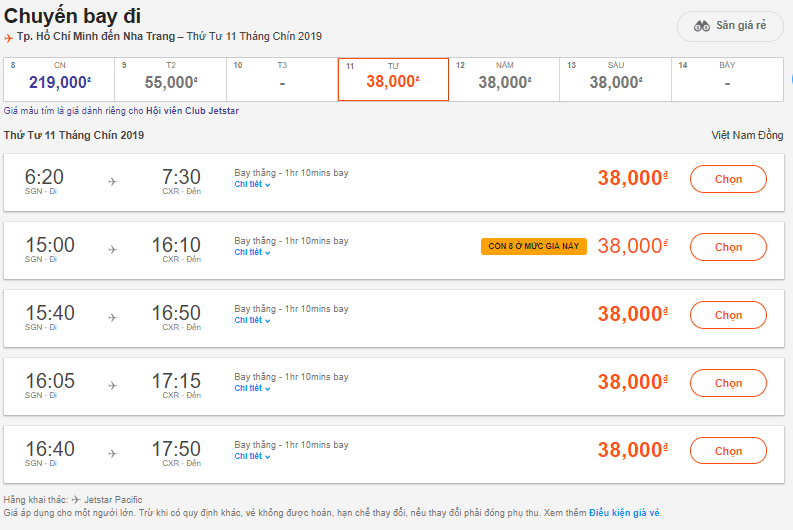Open the Hội viên Club Jetstar link
The image size is (793, 530).
click(x=193, y=110)
